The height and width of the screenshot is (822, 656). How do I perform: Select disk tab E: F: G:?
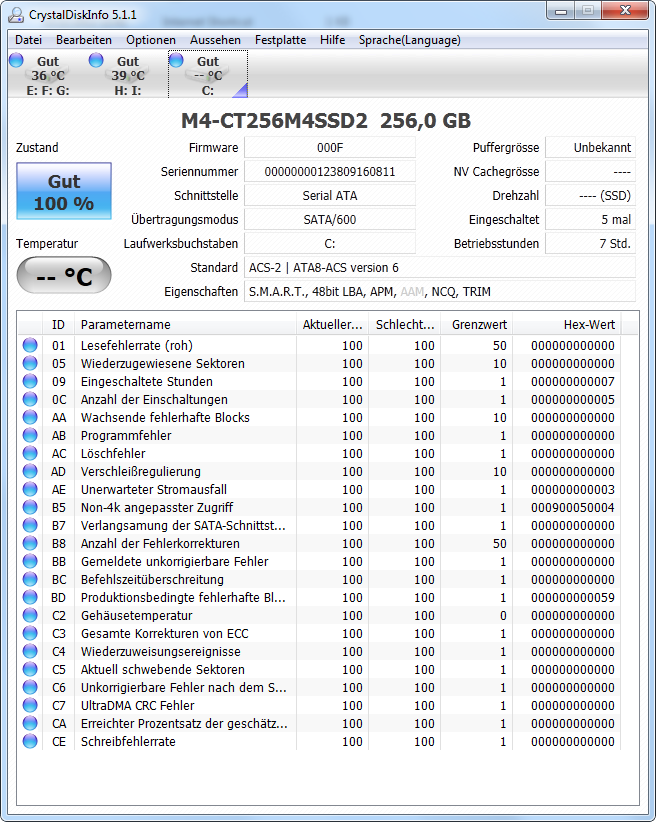tap(48, 75)
